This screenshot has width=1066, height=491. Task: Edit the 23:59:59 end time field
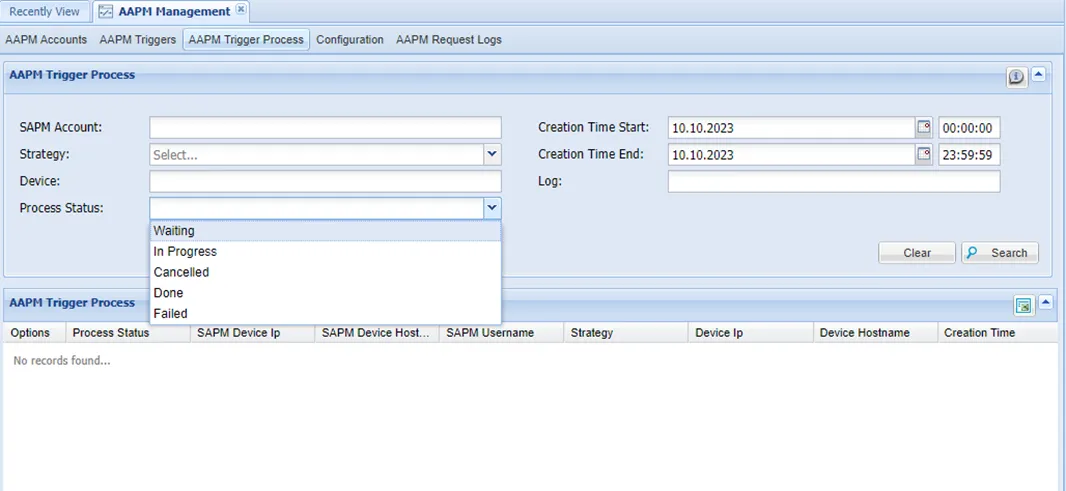pos(969,154)
